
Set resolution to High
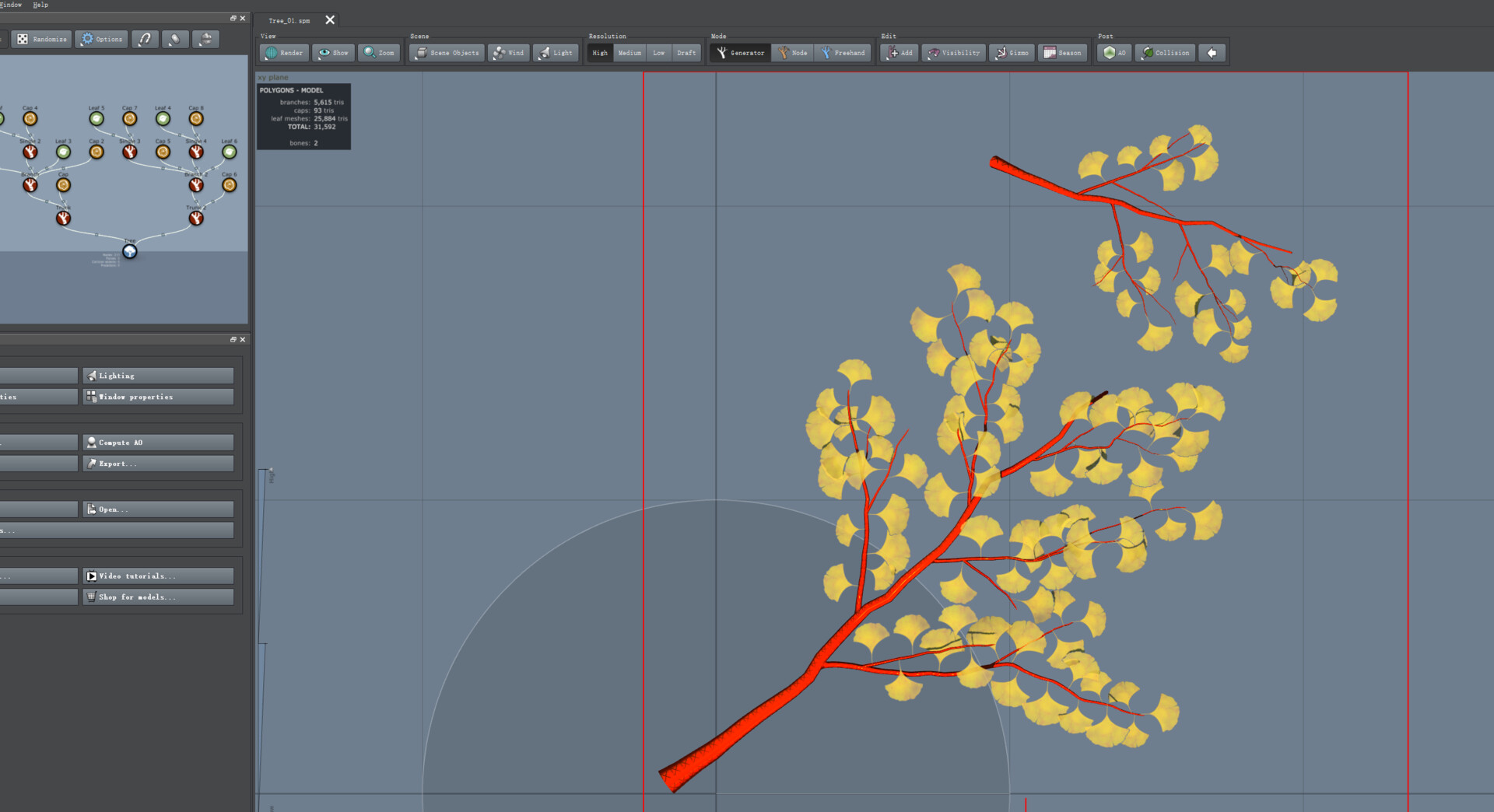600,53
